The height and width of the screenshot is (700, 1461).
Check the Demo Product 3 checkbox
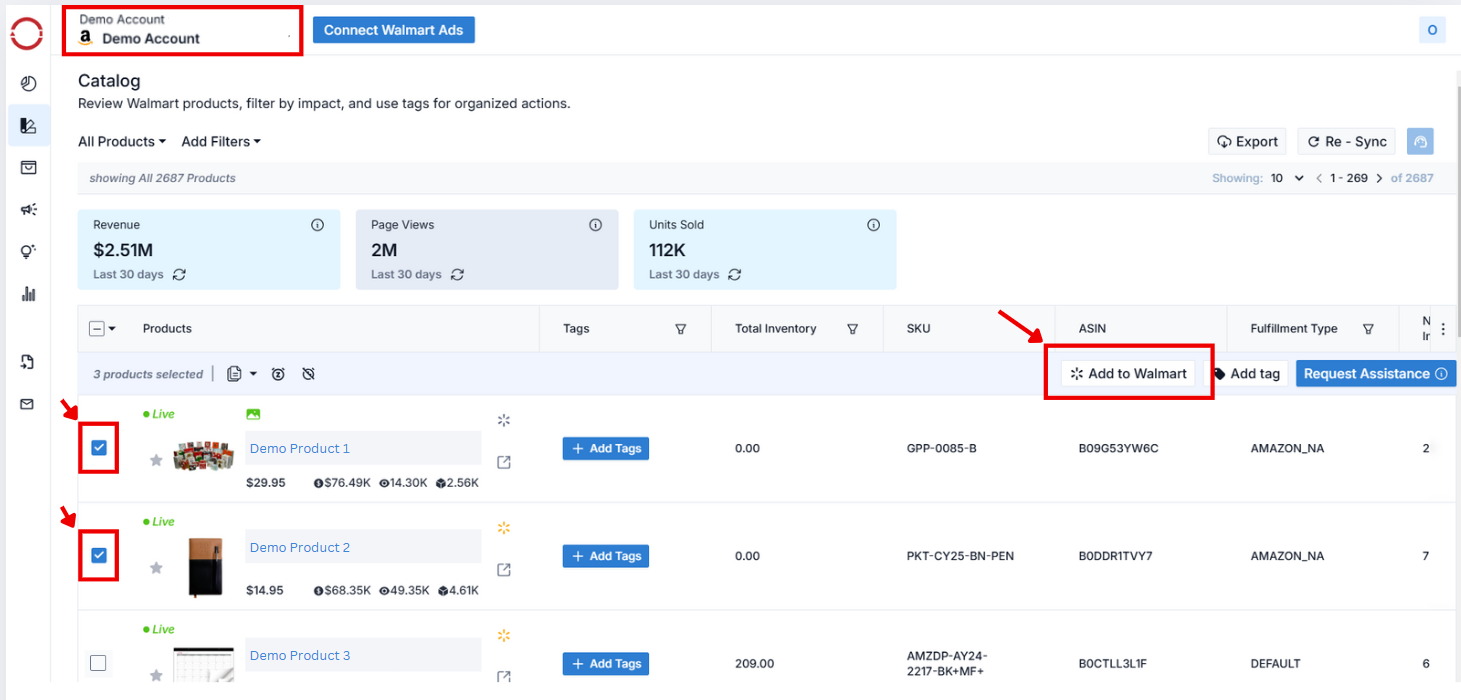point(98,663)
